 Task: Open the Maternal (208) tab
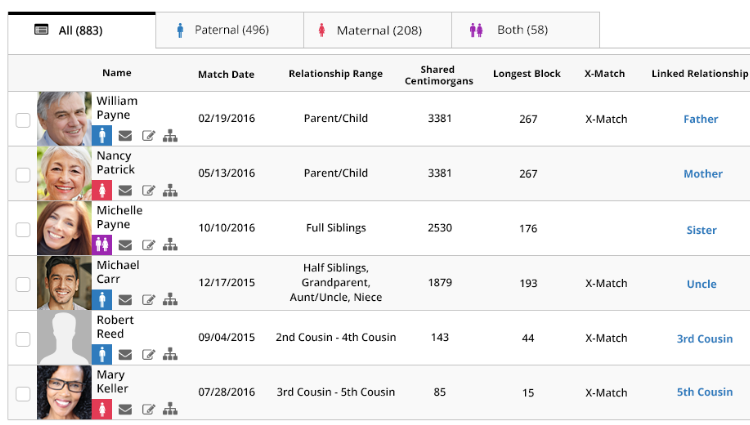point(378,30)
